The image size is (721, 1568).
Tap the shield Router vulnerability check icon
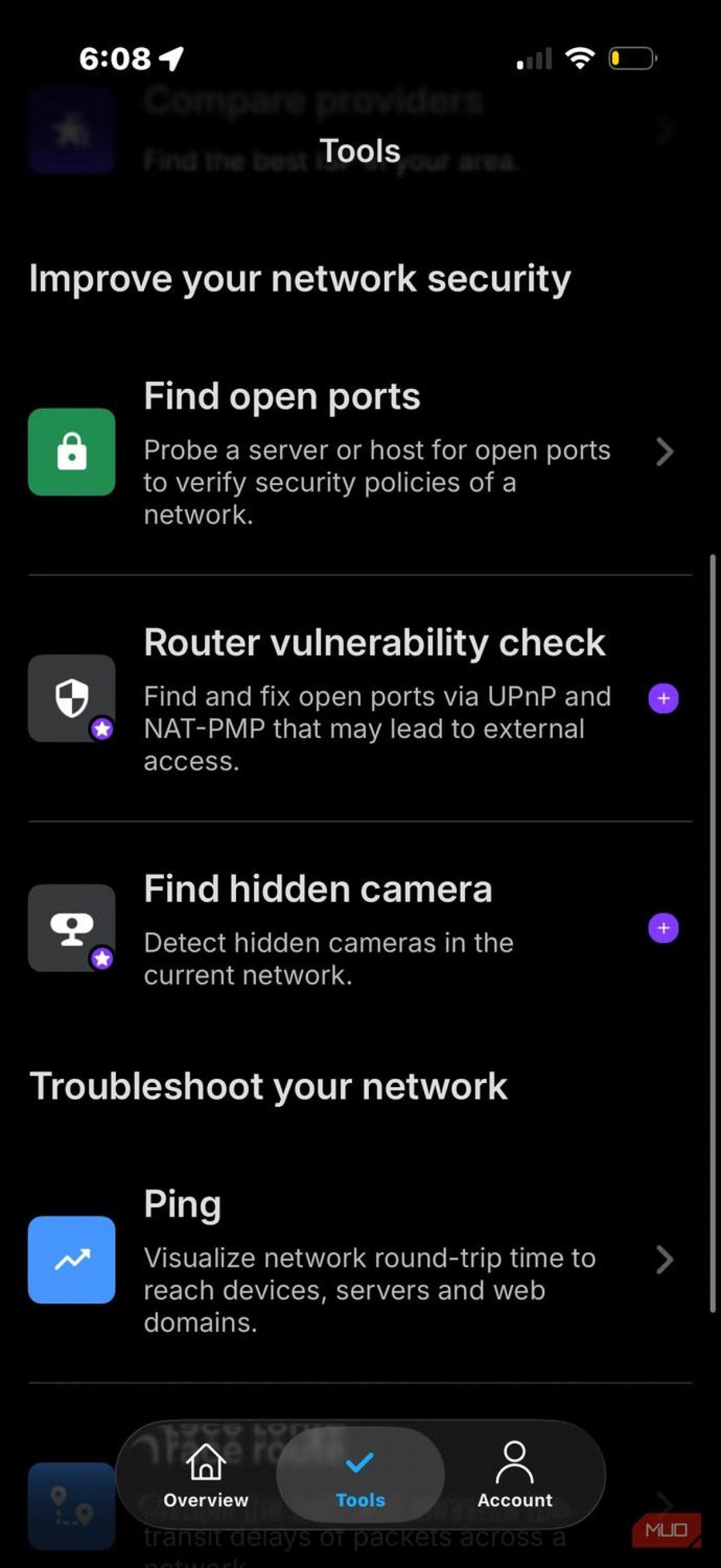(71, 698)
